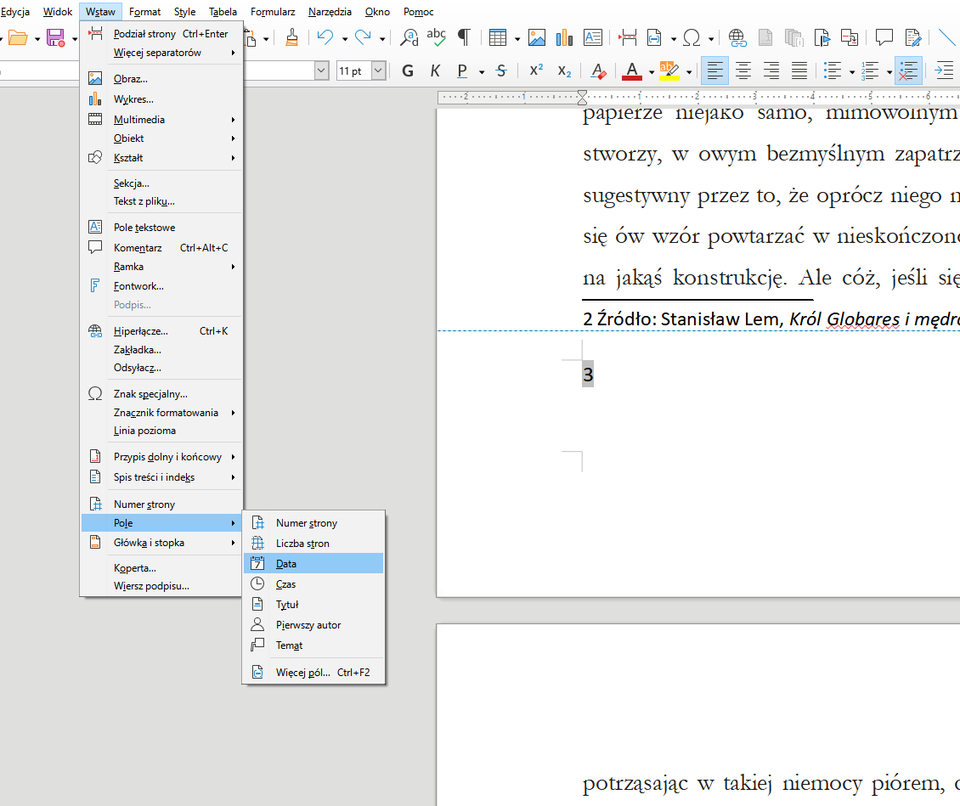Screen dimensions: 960x806
Task: Insert a chart via the toolbar icon
Action: coord(564,37)
